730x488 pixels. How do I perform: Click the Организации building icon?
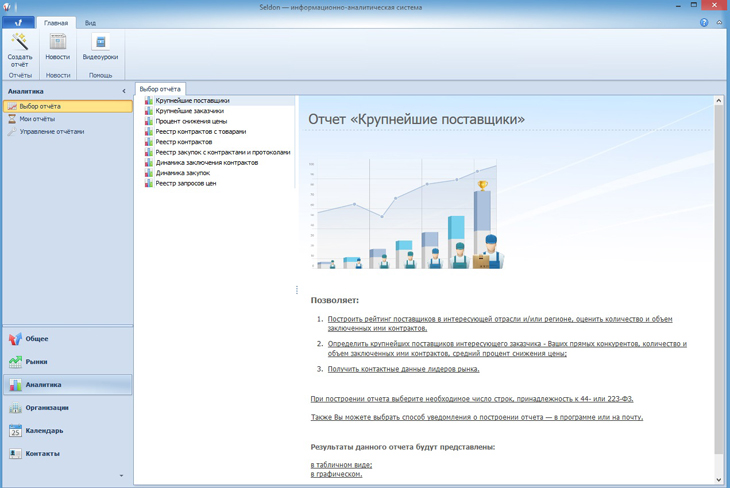pyautogui.click(x=15, y=407)
